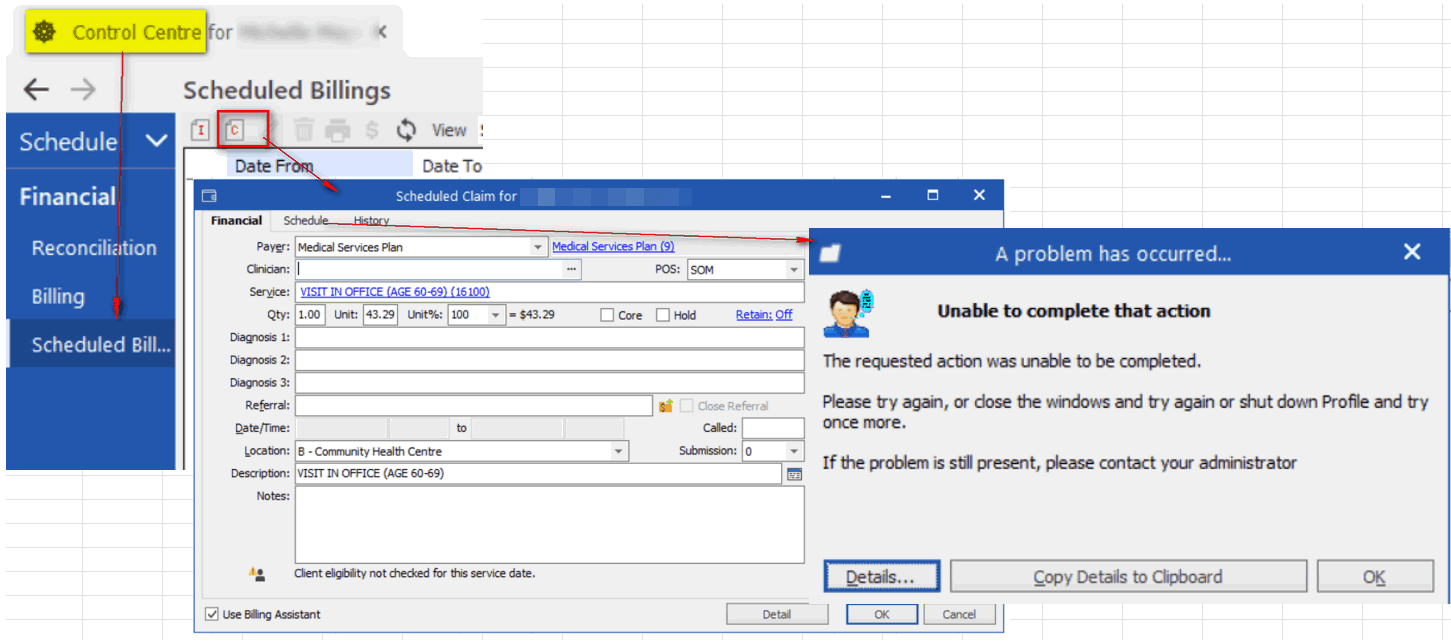Click Cancel in the Scheduled Claim window
Image resolution: width=1451 pixels, height=644 pixels.
pos(959,614)
